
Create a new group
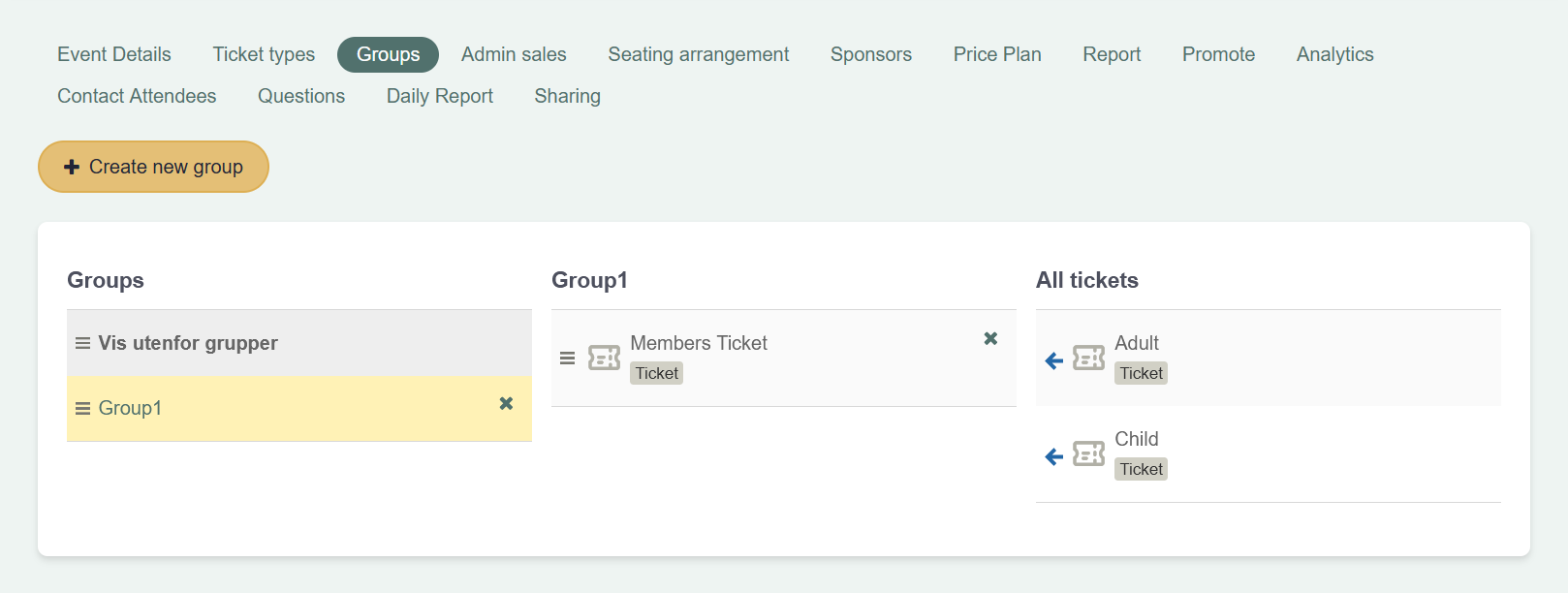pos(153,167)
